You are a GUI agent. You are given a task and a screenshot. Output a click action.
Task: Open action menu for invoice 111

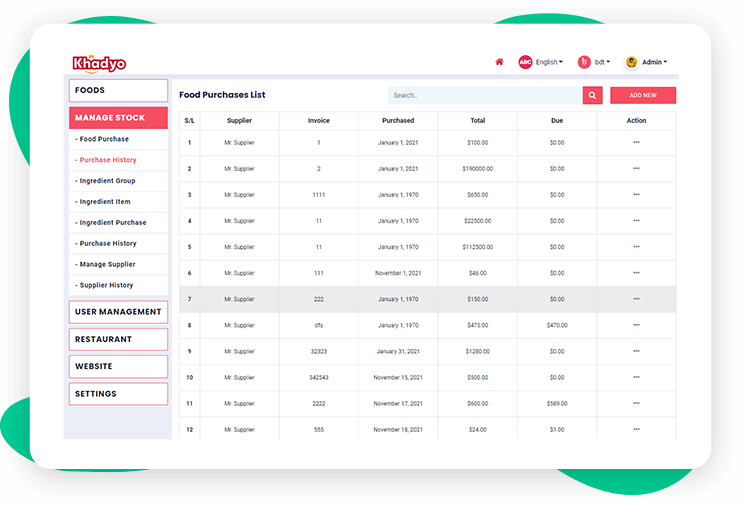pos(636,273)
